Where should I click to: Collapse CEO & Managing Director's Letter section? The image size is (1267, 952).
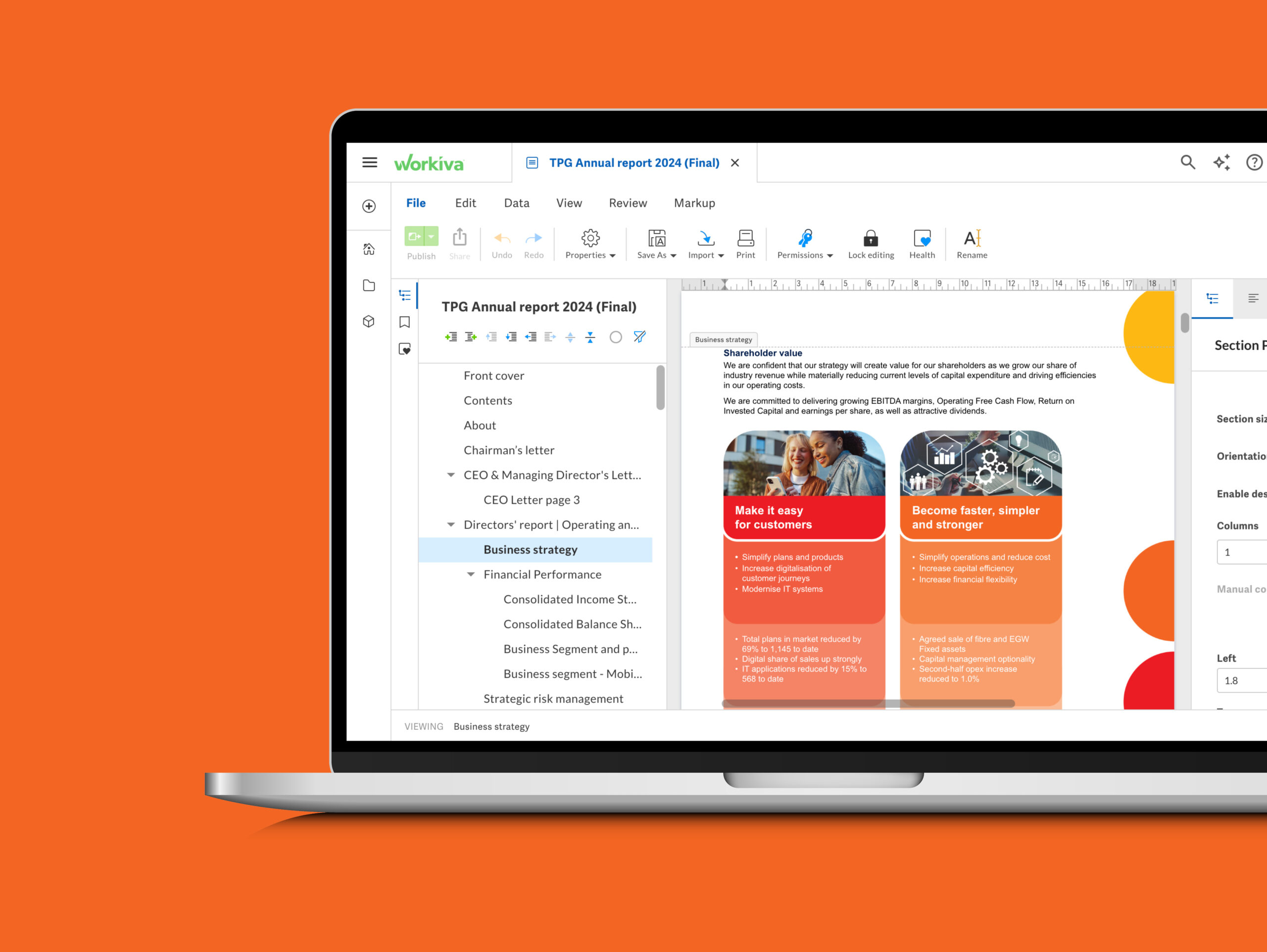[451, 475]
